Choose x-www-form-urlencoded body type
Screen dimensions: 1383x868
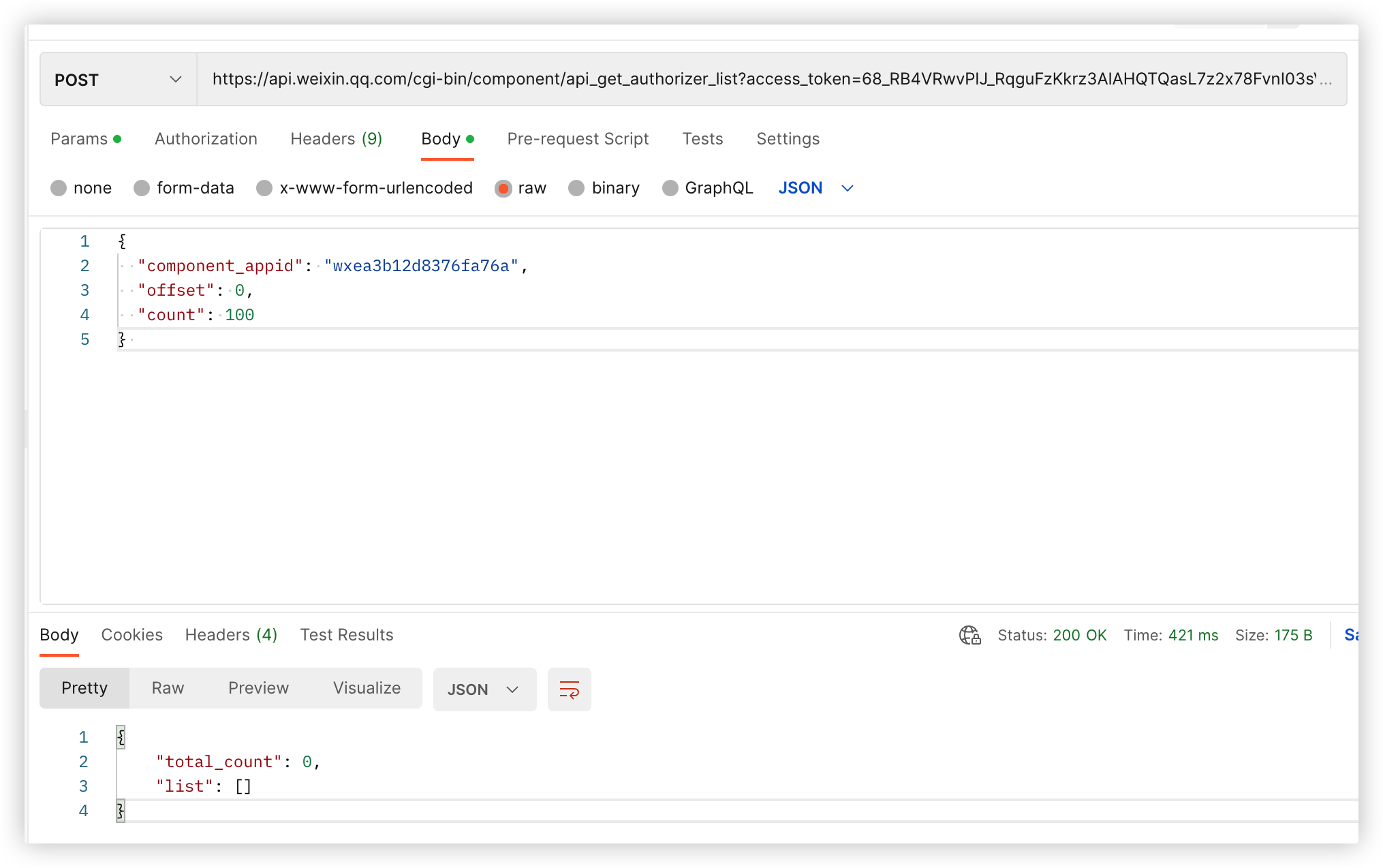pyautogui.click(x=264, y=189)
